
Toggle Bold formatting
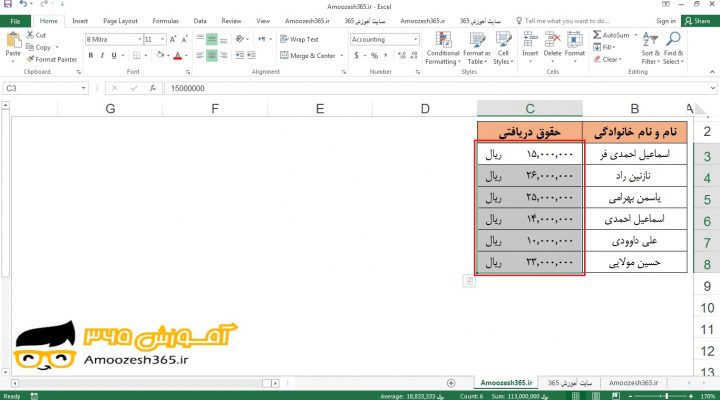point(91,56)
